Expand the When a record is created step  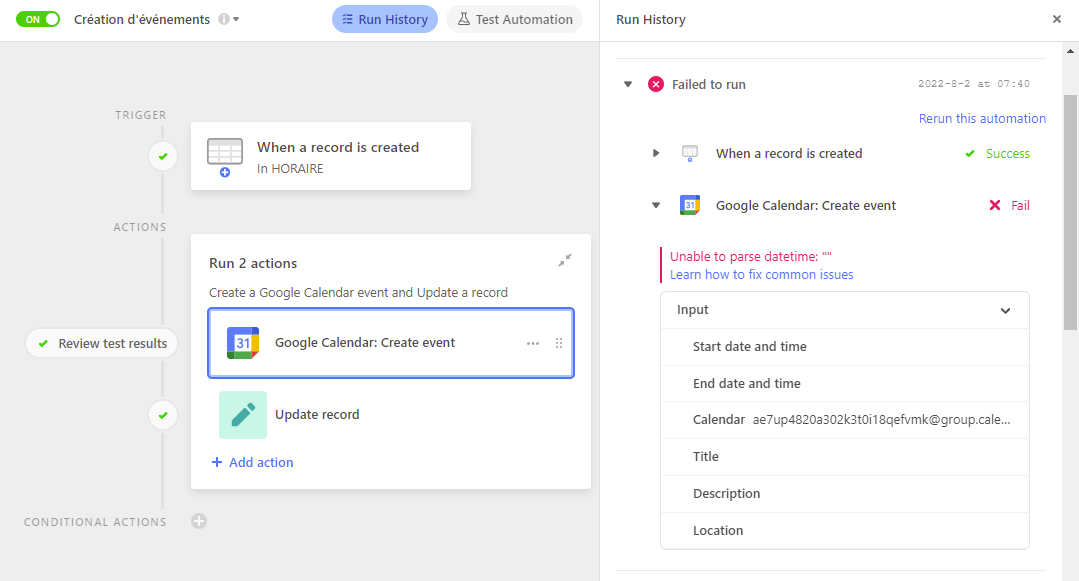(656, 153)
